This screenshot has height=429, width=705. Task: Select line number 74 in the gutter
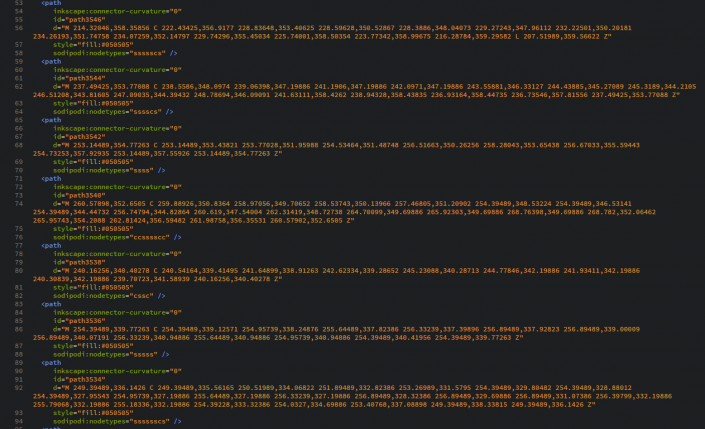18,203
